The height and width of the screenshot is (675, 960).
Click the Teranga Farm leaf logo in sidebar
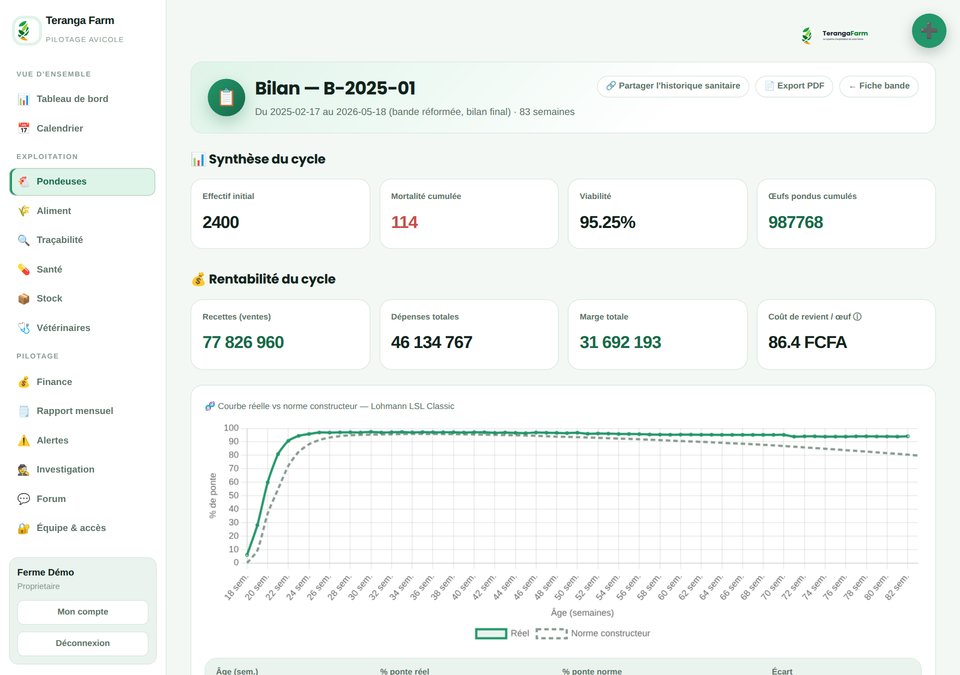[x=26, y=30]
